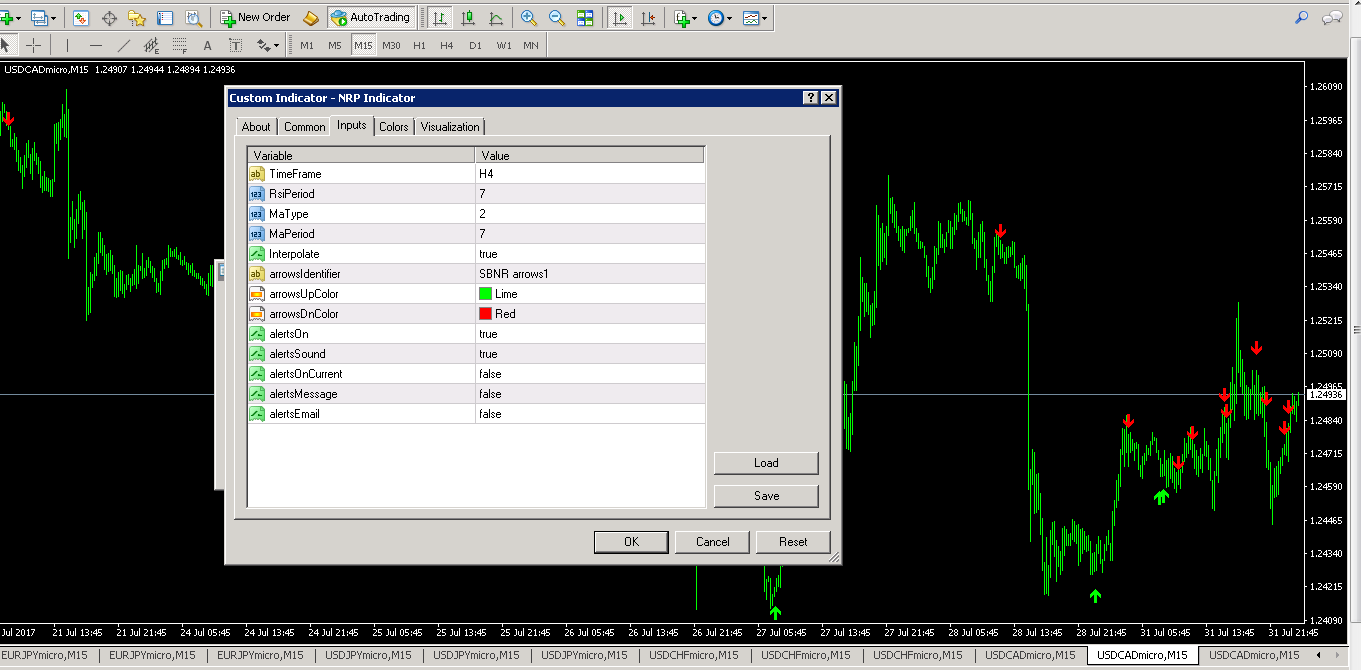Expand the arrows objects dropdown
Viewport: 1361px width, 670px height.
268,45
